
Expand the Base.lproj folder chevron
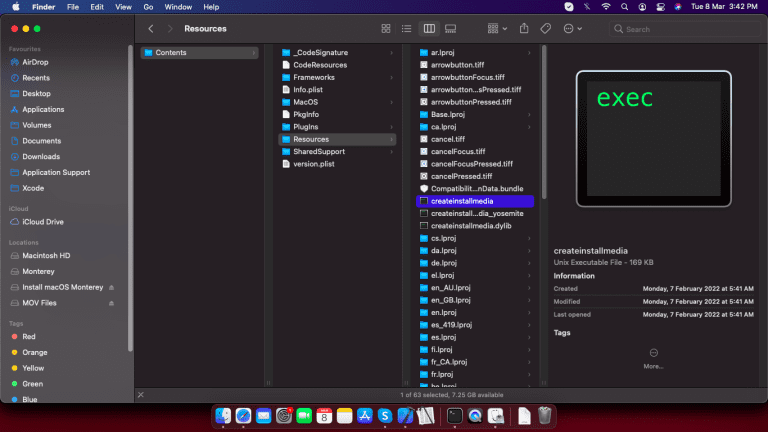(529, 115)
